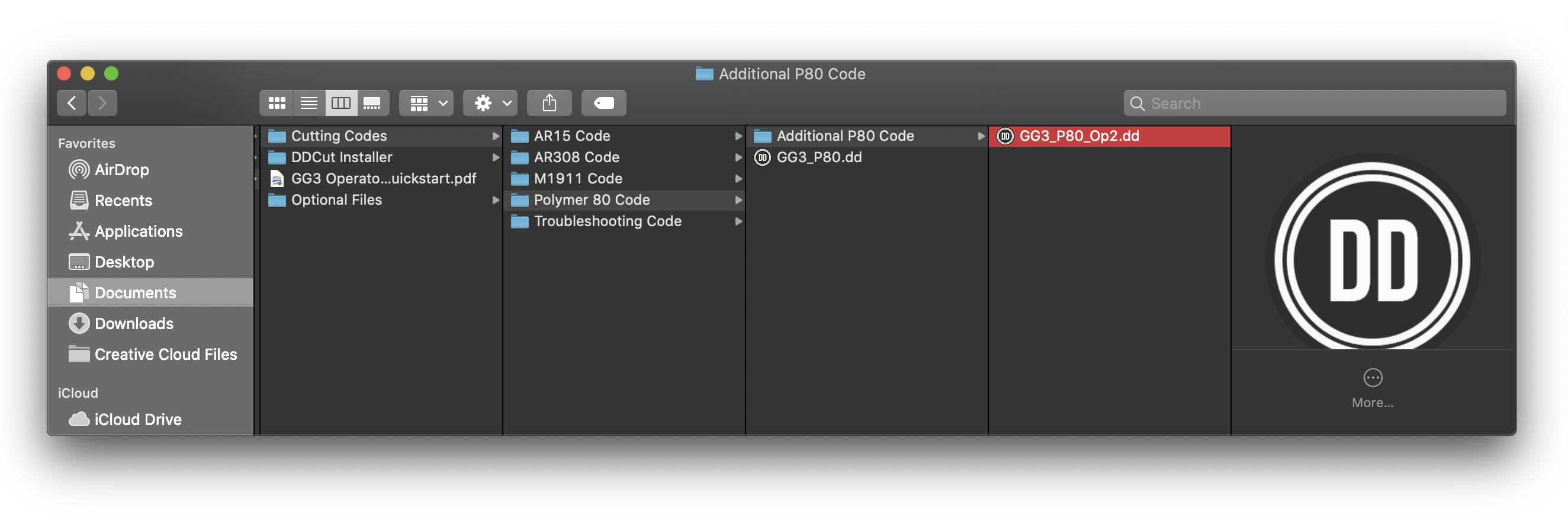Open Downloads from the sidebar
Viewport: 1568px width, 522px height.
click(x=134, y=324)
